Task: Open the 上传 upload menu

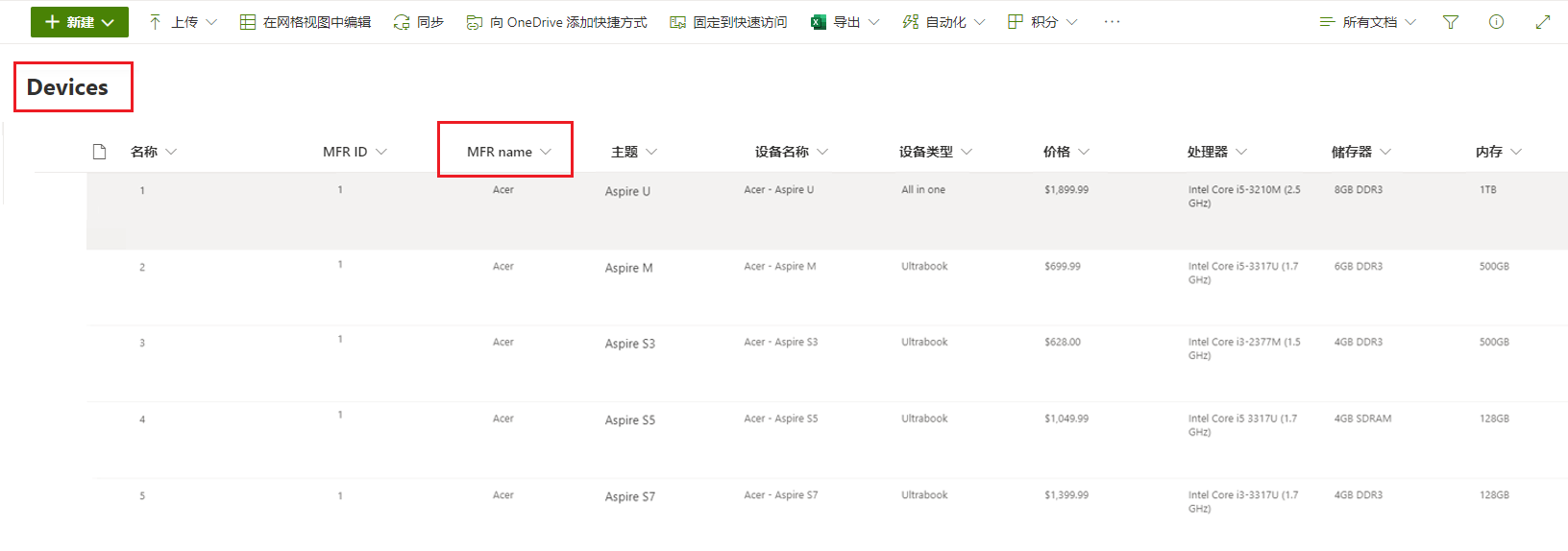Action: [183, 22]
